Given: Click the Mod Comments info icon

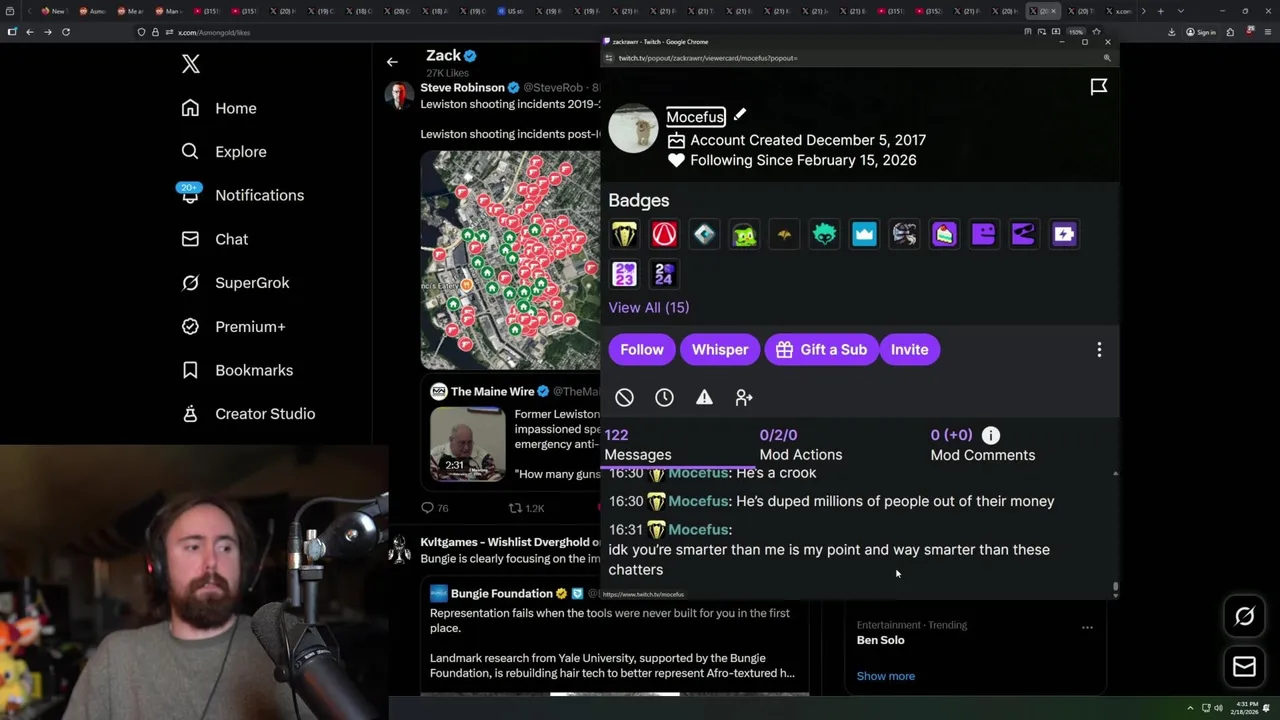Looking at the screenshot, I should 990,435.
